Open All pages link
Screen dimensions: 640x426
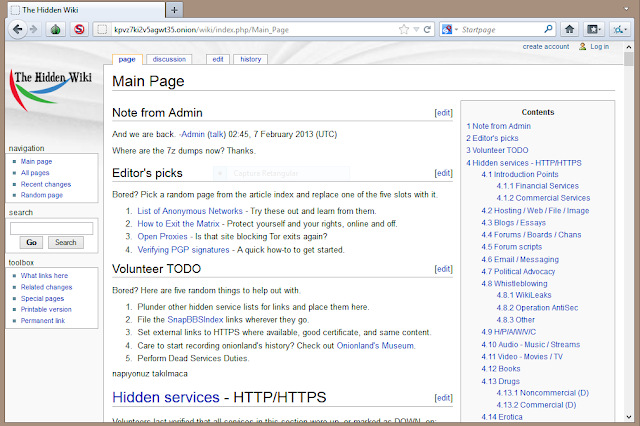pyautogui.click(x=35, y=173)
